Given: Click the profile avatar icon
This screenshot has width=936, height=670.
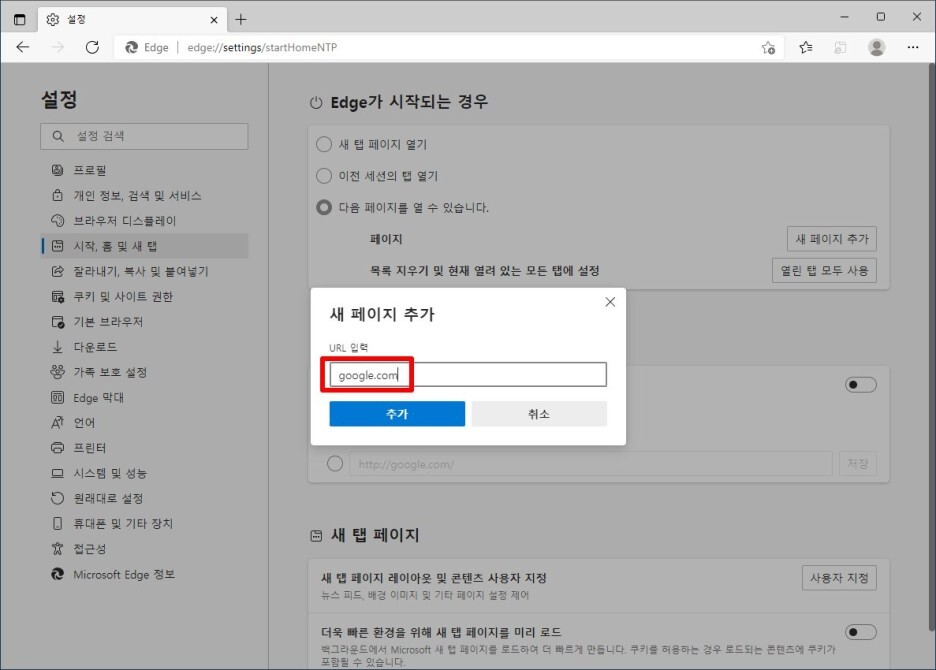Looking at the screenshot, I should tap(876, 47).
